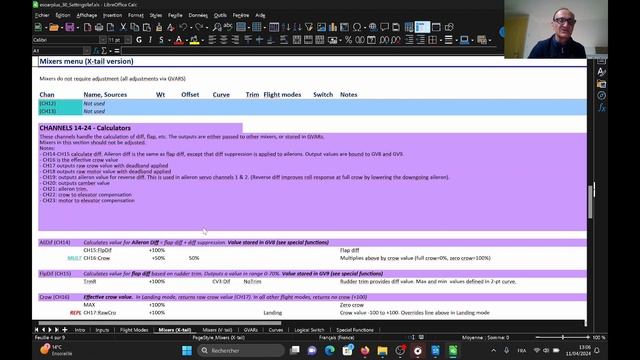
Task: Open the font color dropdown arrow
Action: click(x=186, y=40)
